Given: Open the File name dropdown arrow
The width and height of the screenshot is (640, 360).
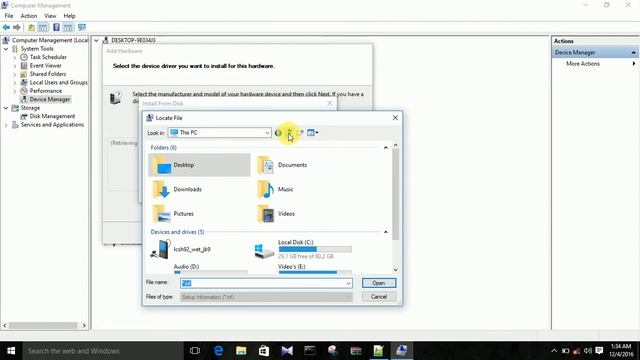Looking at the screenshot, I should (349, 283).
